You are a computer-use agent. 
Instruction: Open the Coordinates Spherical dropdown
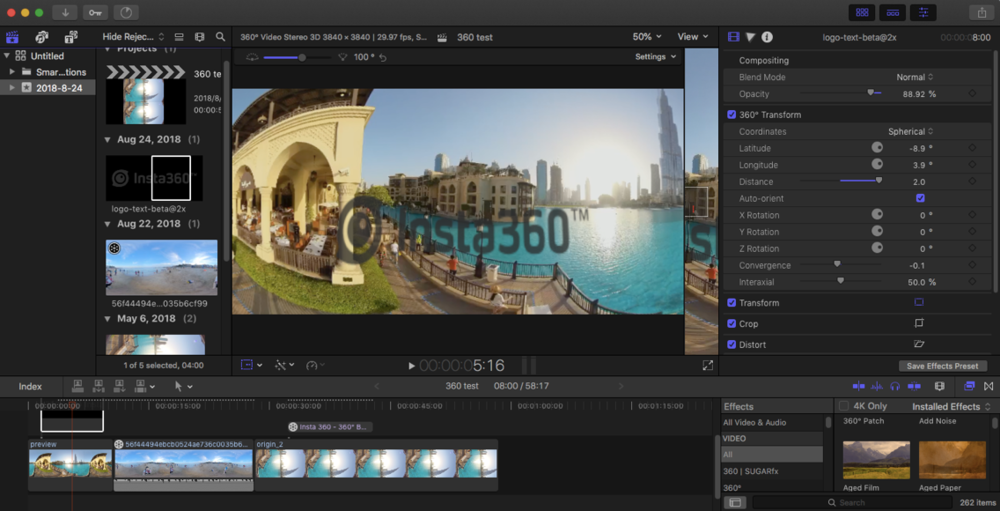(x=910, y=132)
